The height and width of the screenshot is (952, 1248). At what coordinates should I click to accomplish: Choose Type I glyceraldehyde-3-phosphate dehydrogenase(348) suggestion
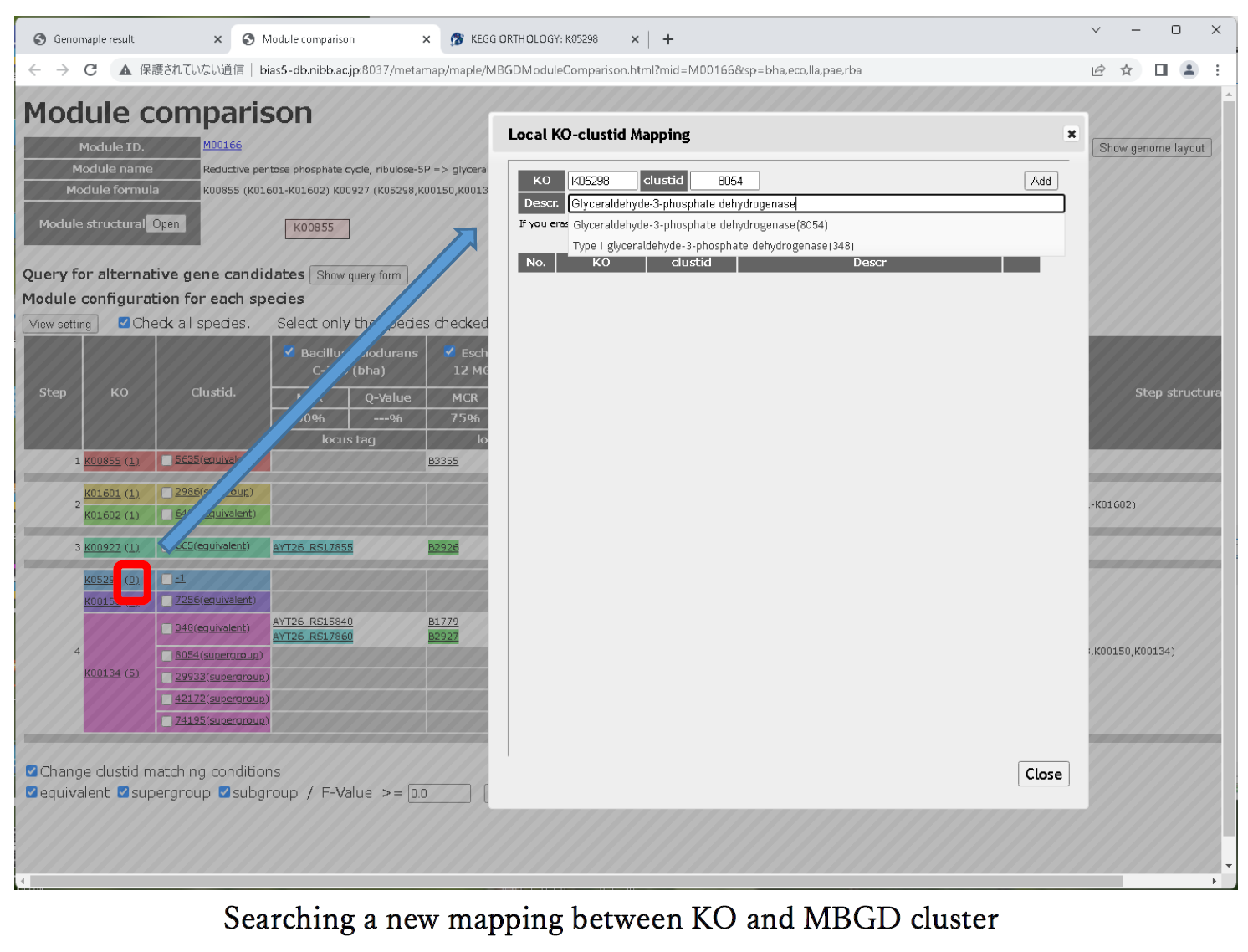coord(713,246)
